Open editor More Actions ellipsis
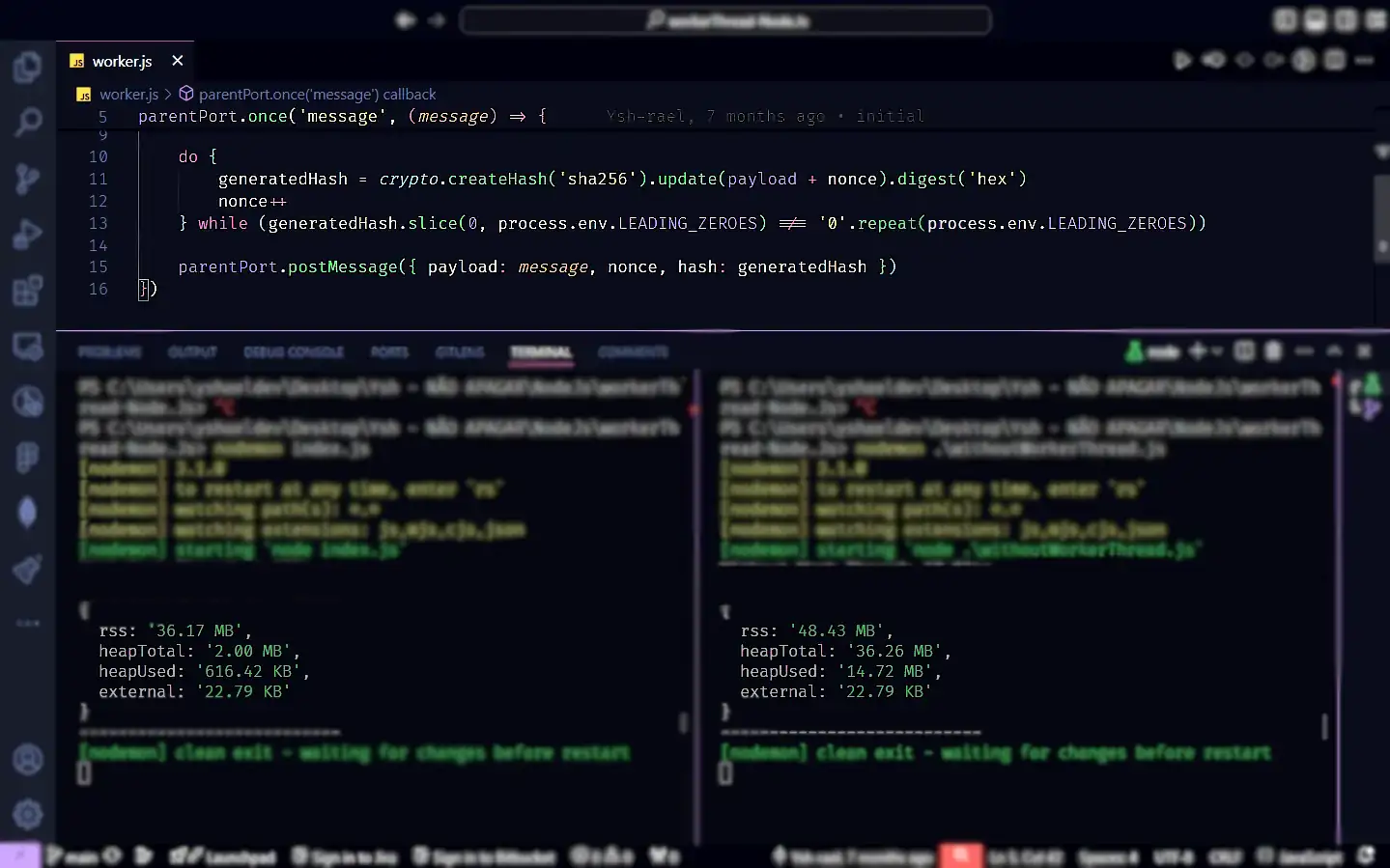This screenshot has height=868, width=1390. pos(1364,61)
